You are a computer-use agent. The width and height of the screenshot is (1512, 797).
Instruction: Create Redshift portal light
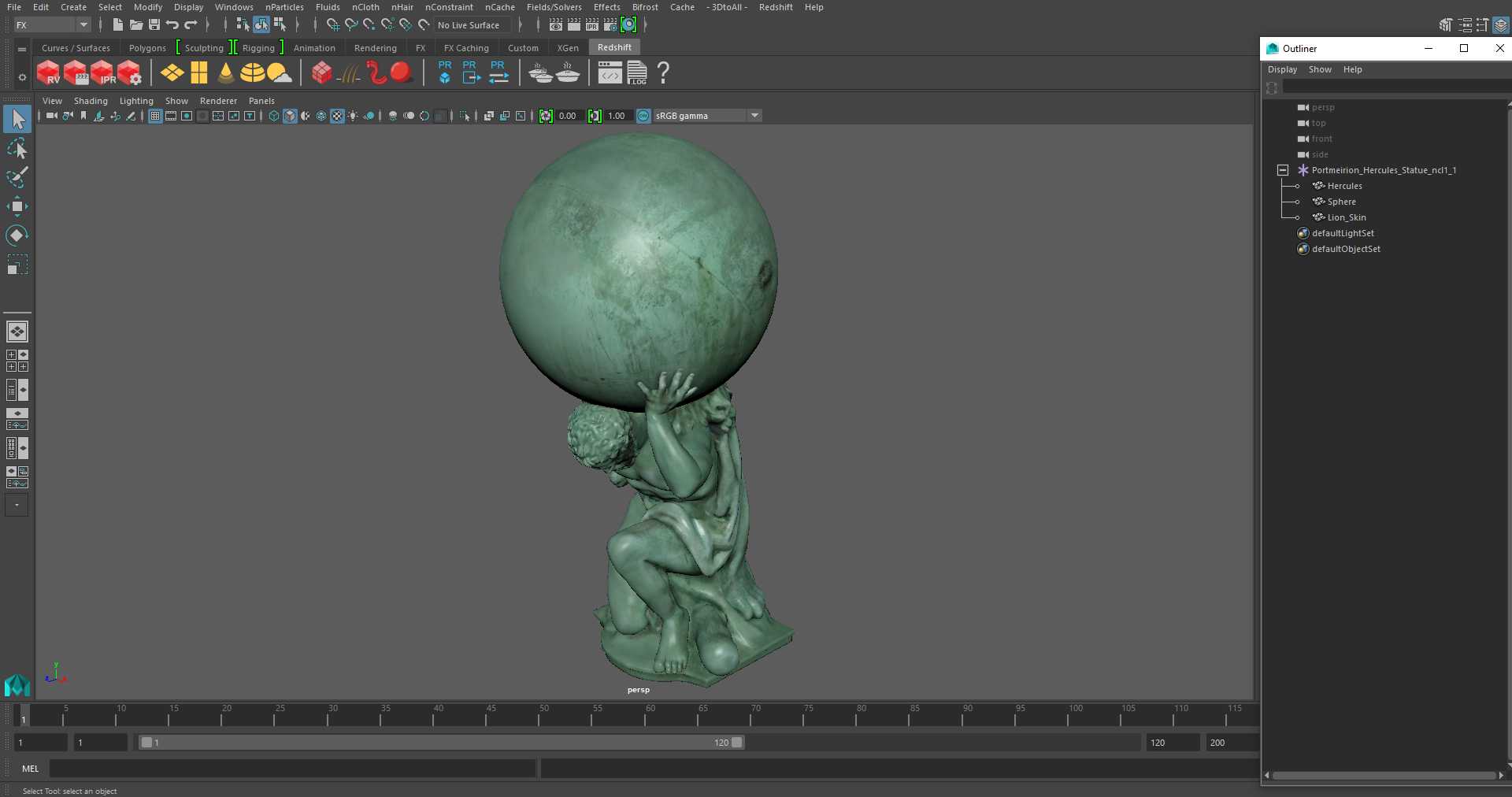[199, 73]
